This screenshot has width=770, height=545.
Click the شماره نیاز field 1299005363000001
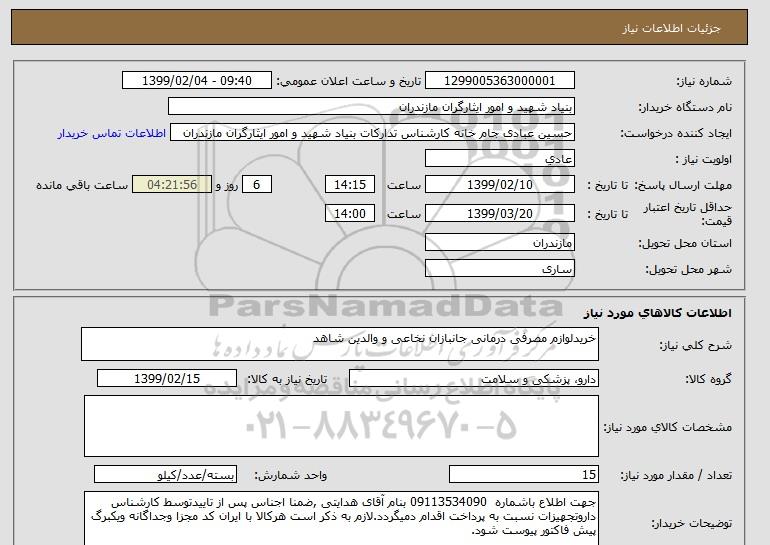499,81
